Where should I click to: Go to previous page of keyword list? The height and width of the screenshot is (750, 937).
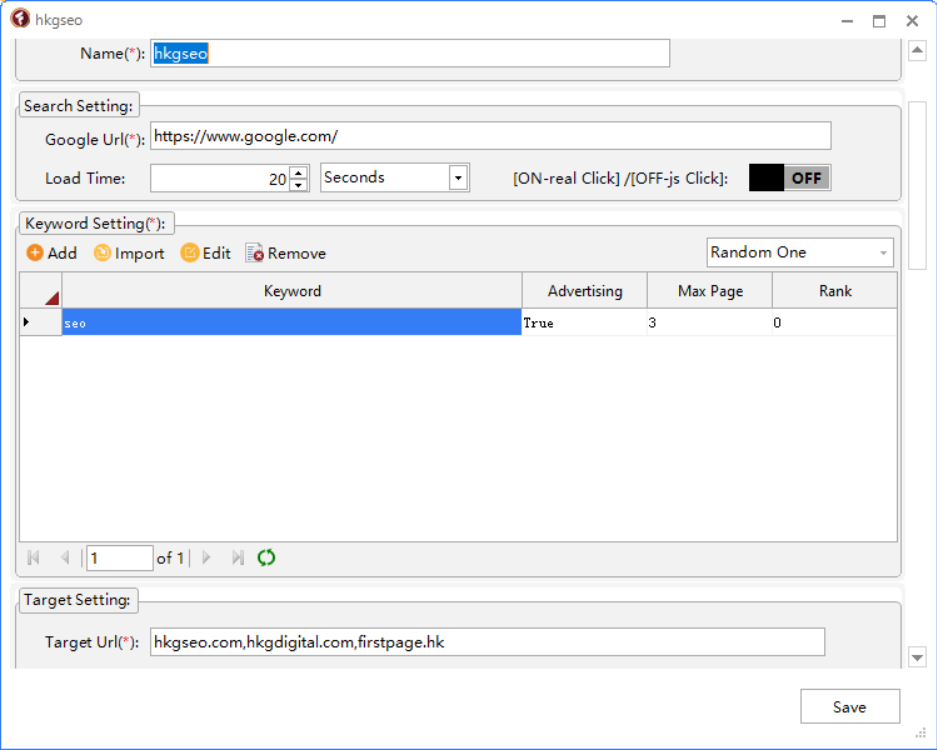pos(65,558)
